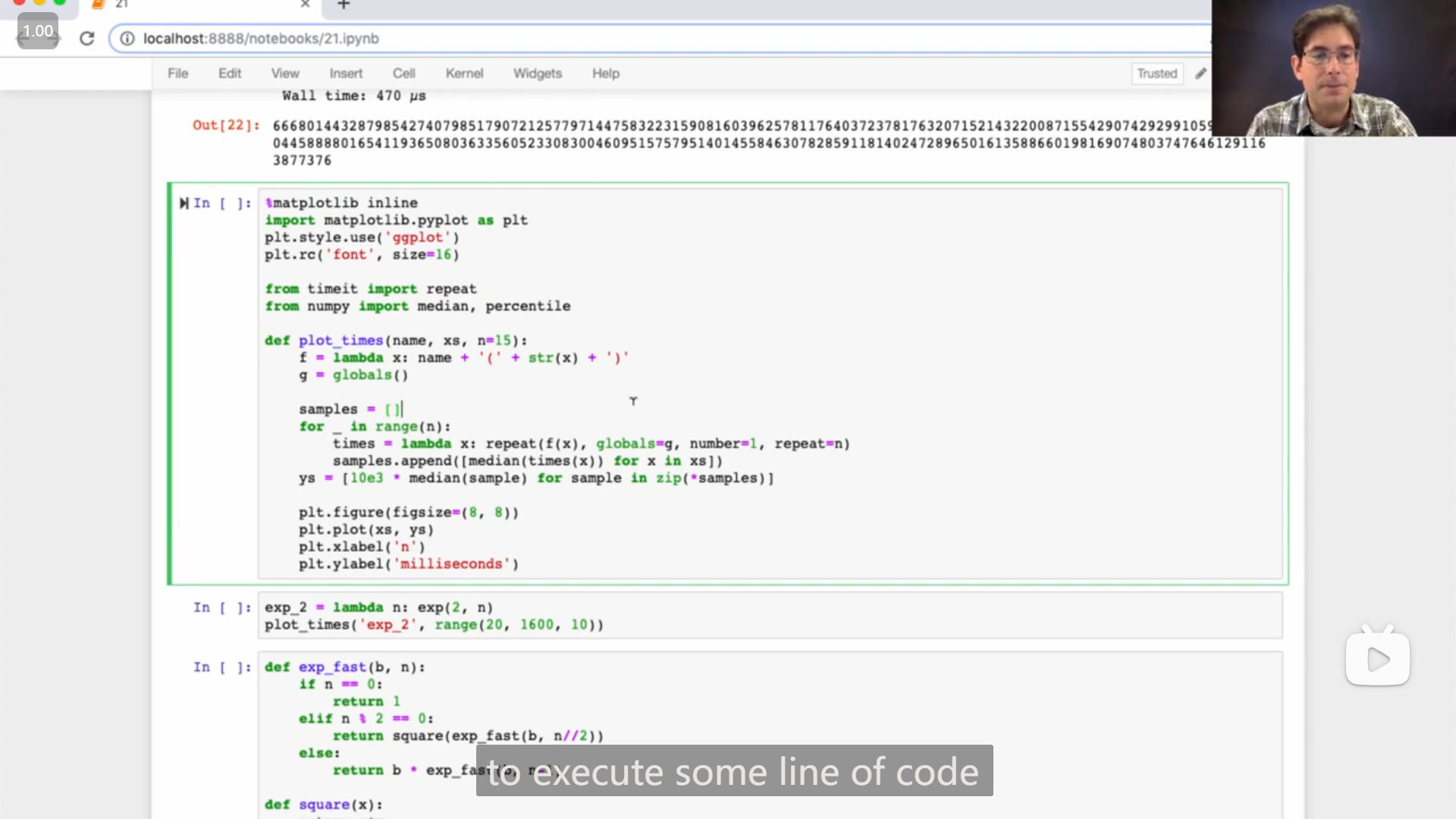Open a new browser tab with plus icon
This screenshot has height=819, width=1456.
(344, 5)
